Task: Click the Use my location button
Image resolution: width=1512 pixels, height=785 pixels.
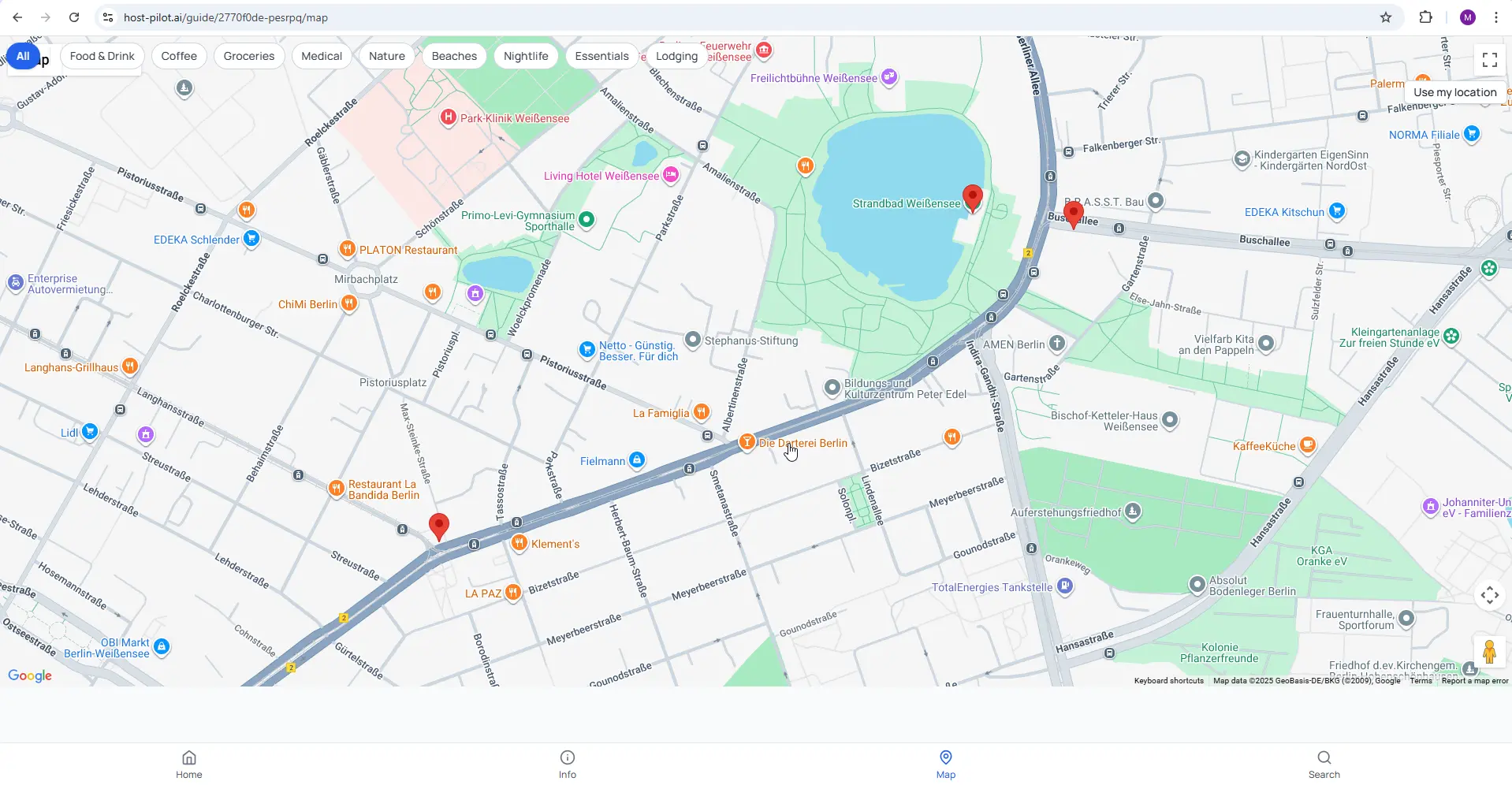Action: point(1454,92)
